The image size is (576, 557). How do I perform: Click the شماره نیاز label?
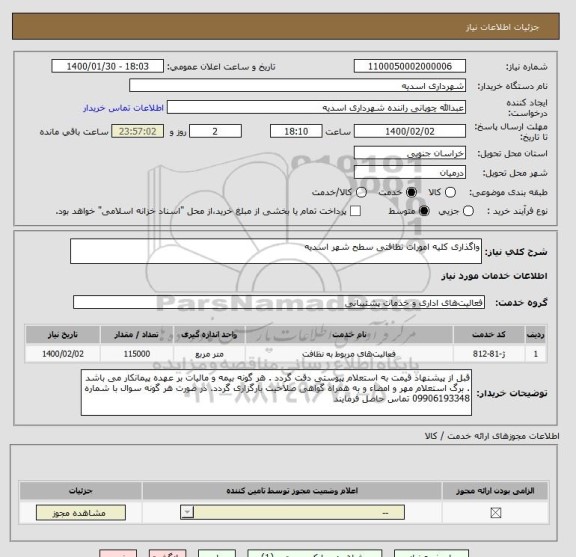point(527,67)
